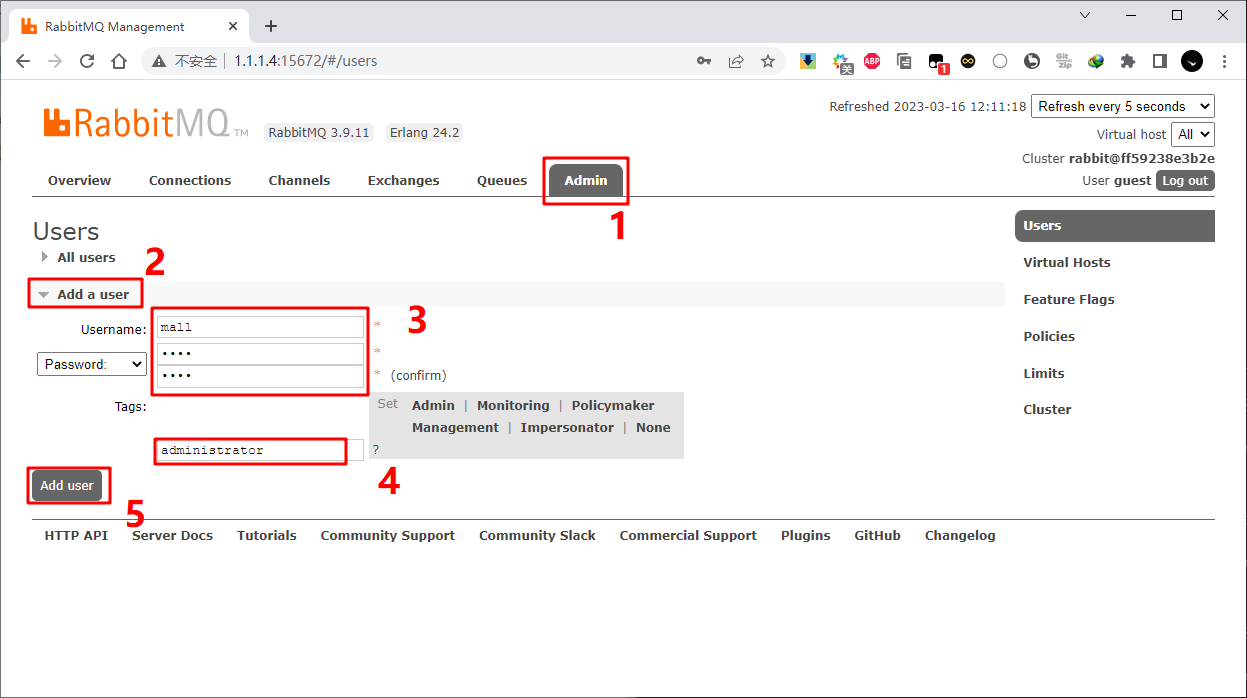
Task: Switch to the Exchanges tab
Action: [403, 181]
